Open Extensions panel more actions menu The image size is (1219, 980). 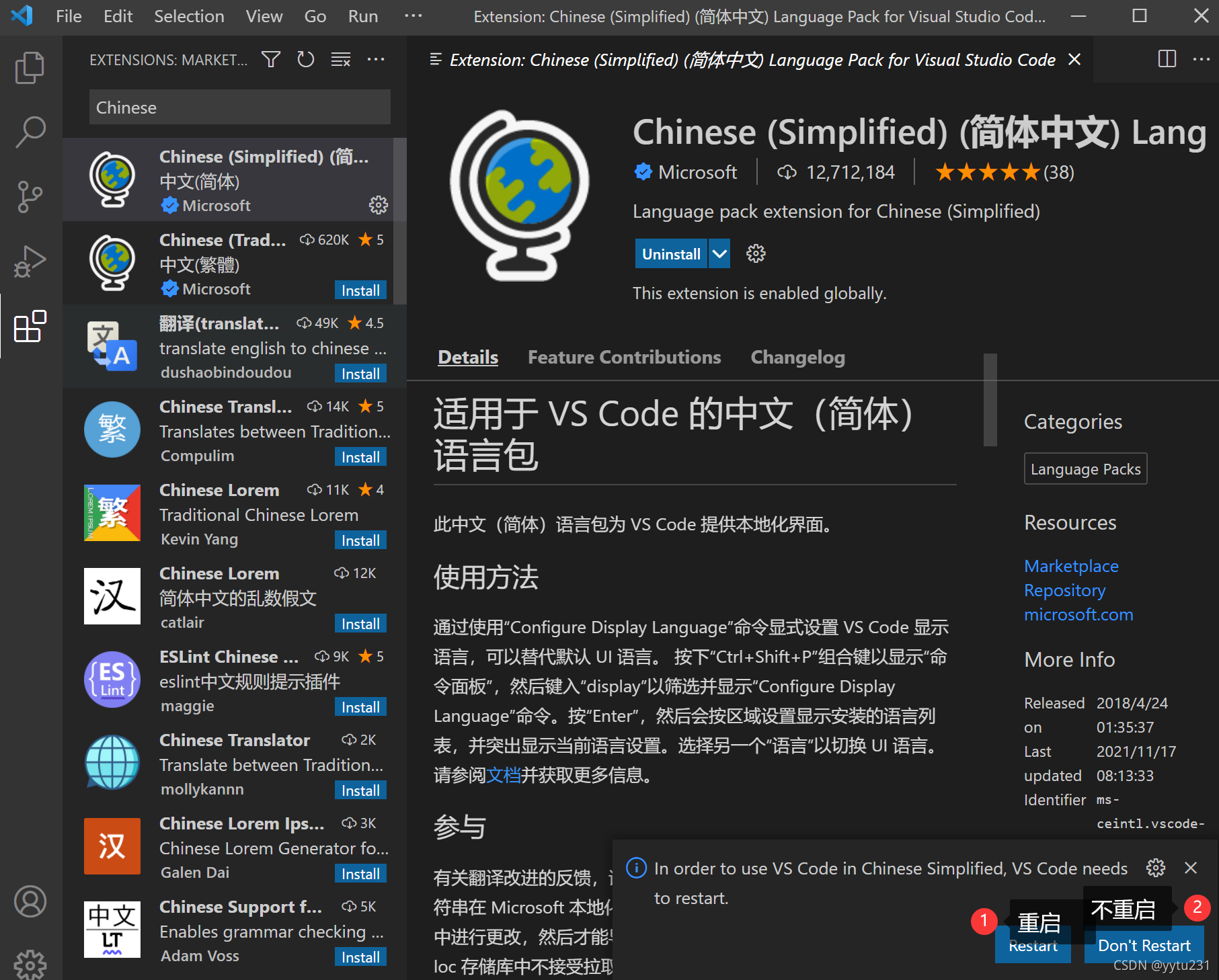[x=376, y=60]
